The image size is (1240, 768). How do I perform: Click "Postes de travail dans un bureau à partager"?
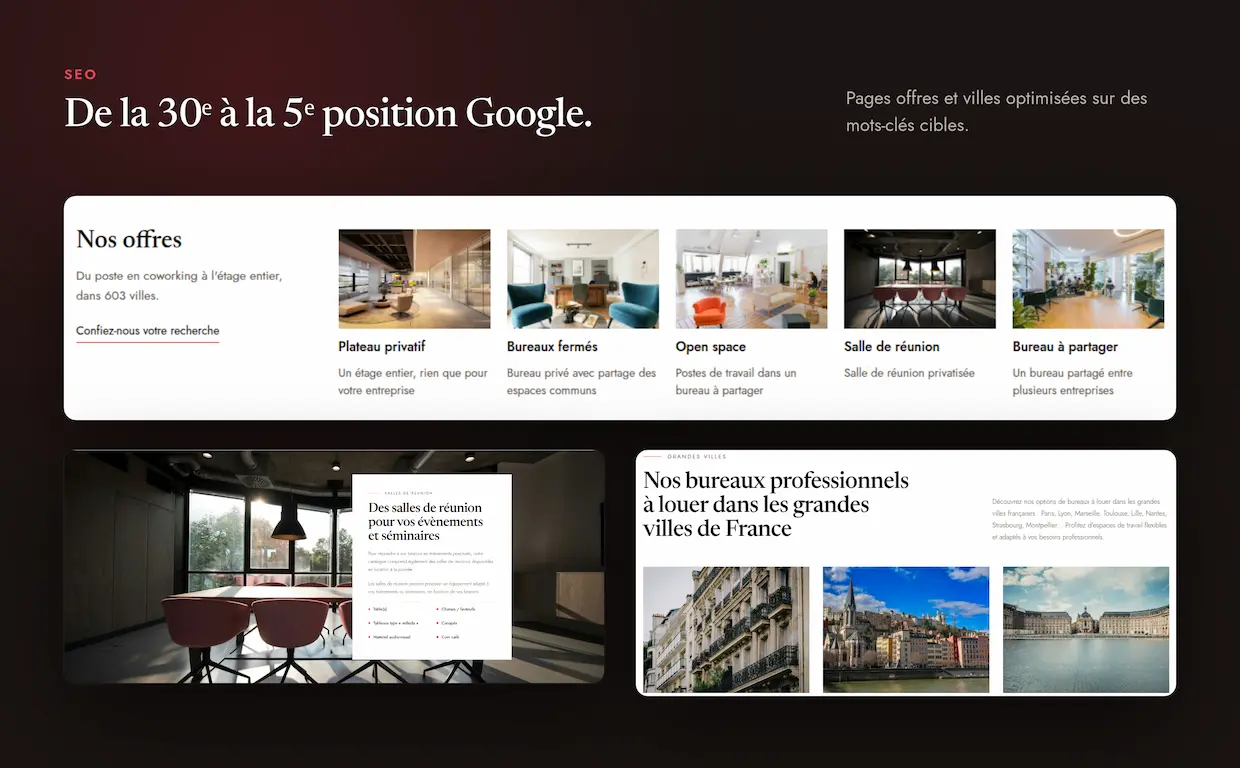pyautogui.click(x=736, y=382)
